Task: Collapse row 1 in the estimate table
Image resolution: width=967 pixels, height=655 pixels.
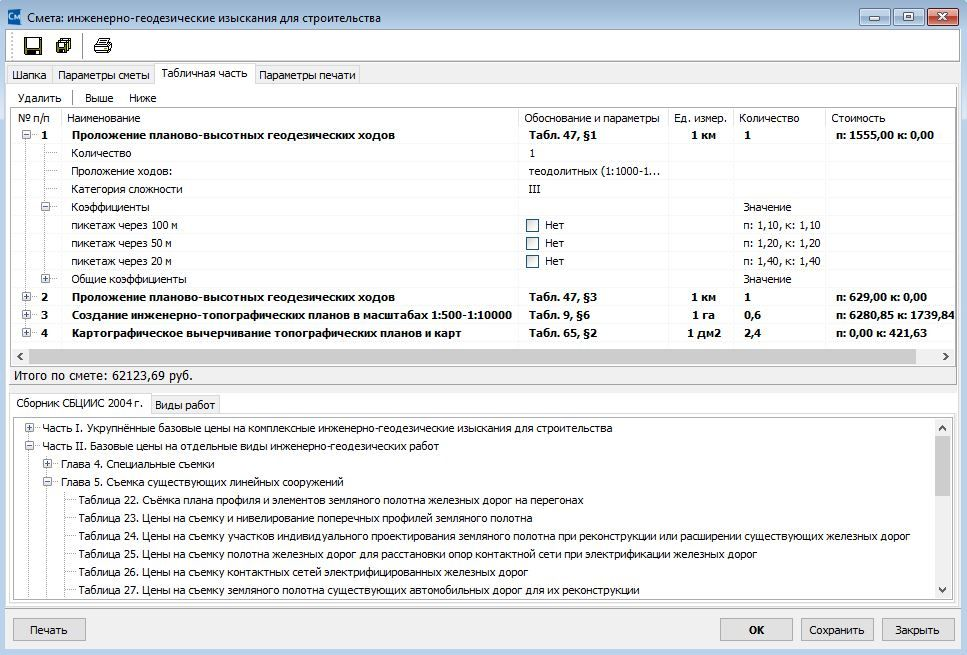Action: pos(27,135)
